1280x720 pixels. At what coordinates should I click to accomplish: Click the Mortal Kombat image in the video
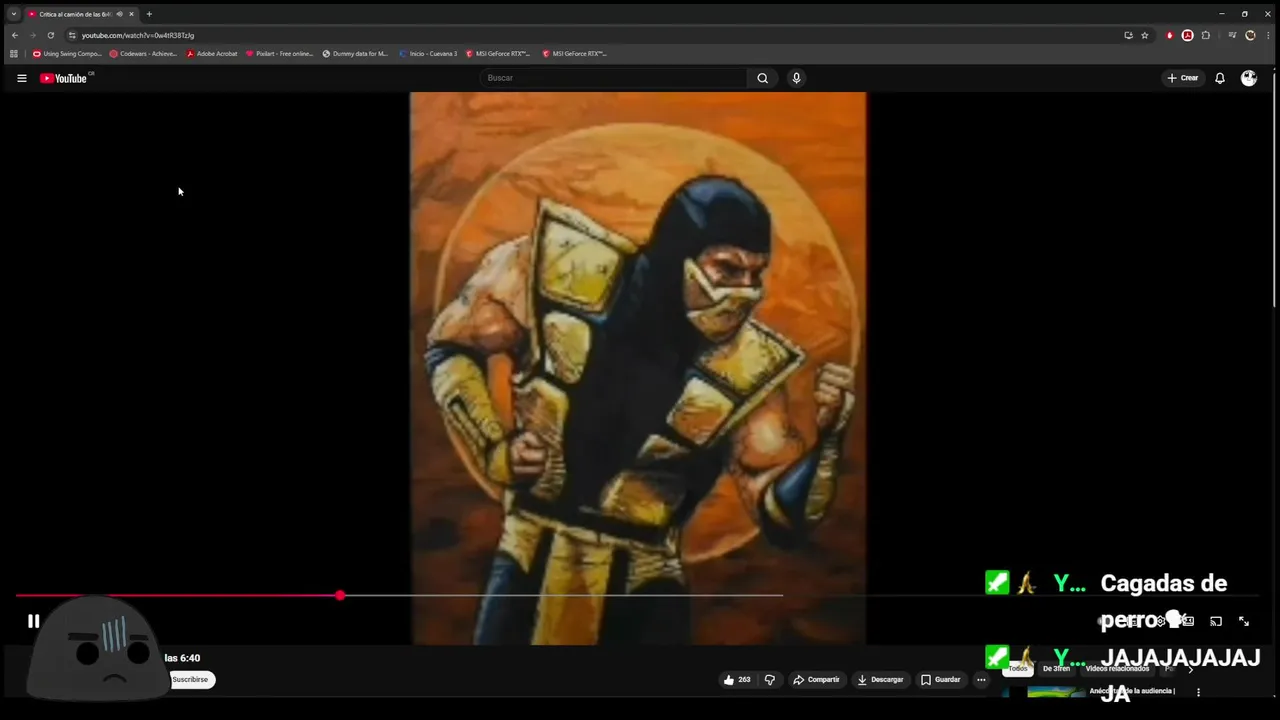coord(638,368)
